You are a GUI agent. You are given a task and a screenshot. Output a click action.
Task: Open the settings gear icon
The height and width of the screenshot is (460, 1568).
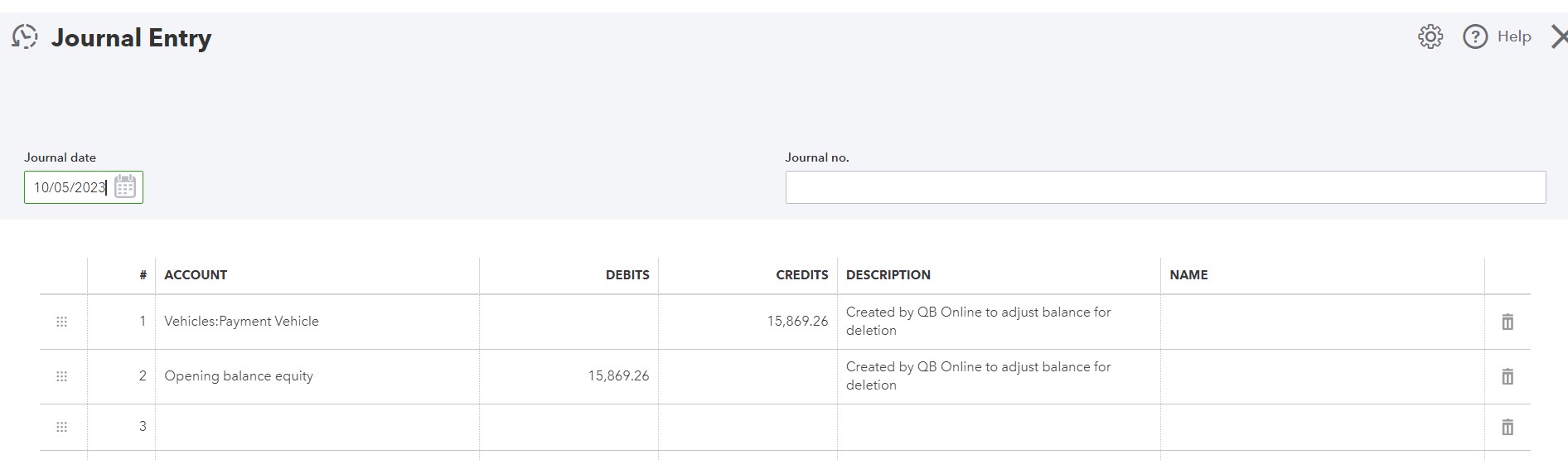click(x=1430, y=36)
